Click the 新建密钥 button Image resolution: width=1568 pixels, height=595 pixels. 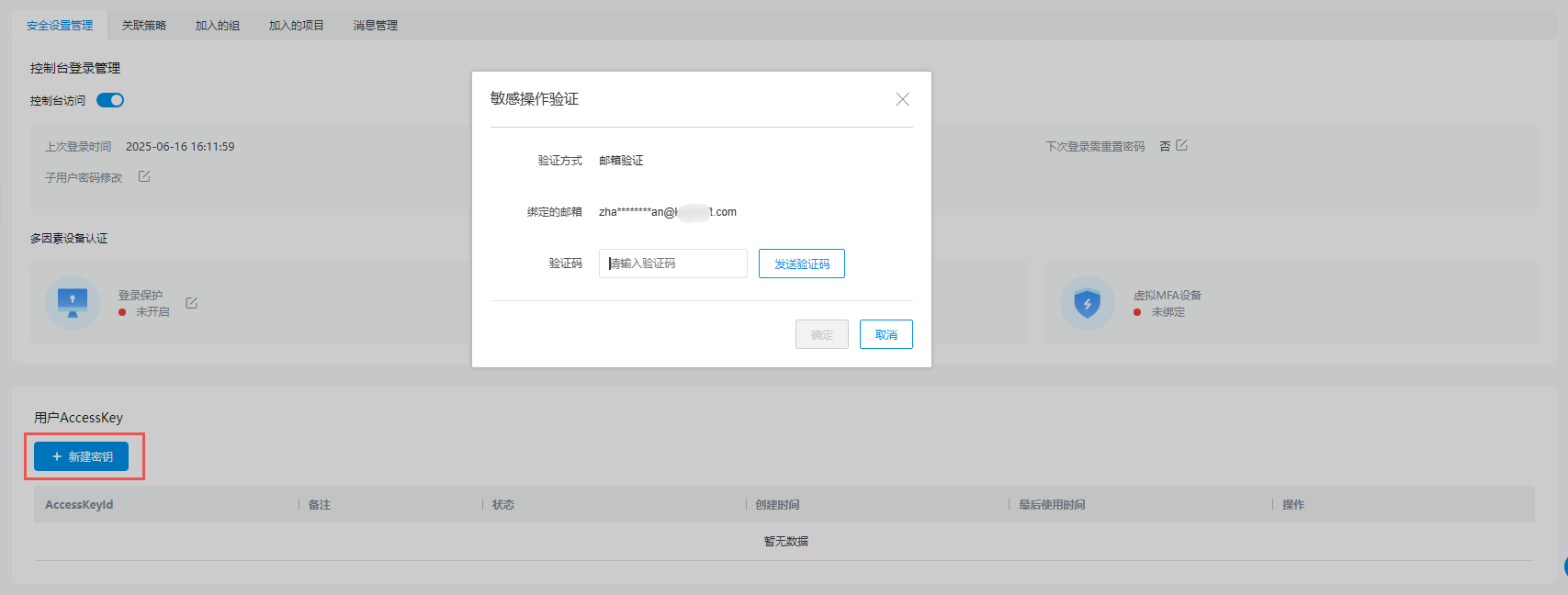81,456
